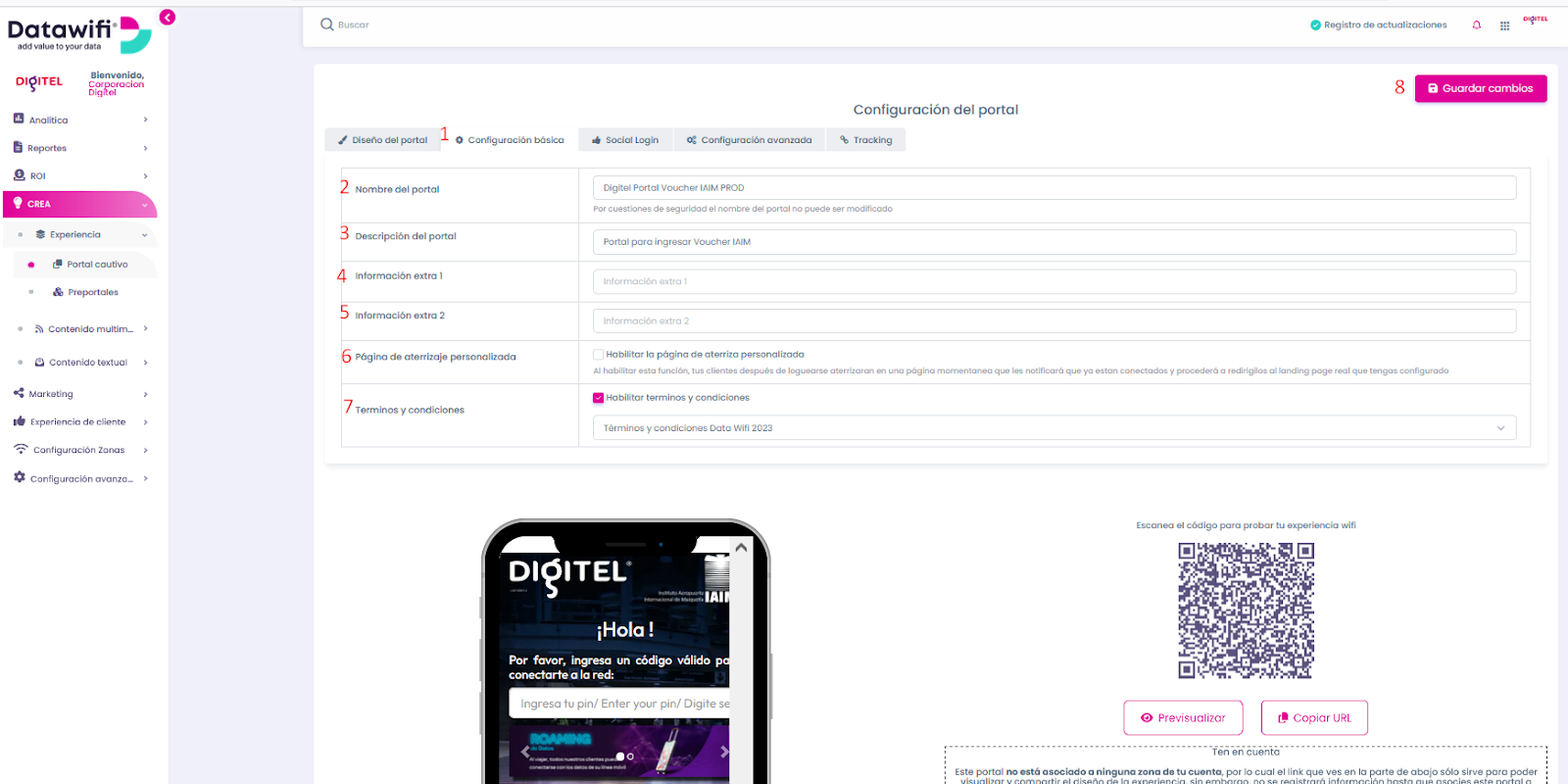Click the Digitel profile logo at top right
The width and height of the screenshot is (1568, 784).
coord(1536,20)
